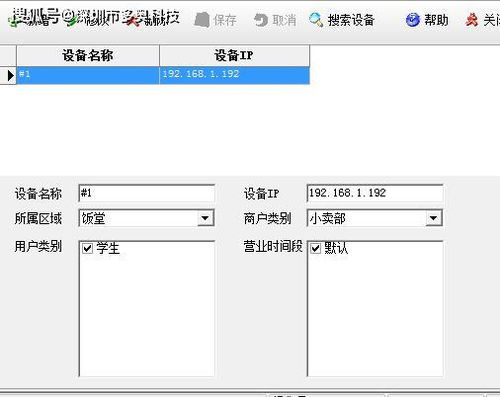Click the 192.168.1.192 cell in device table
500x397 pixels.
click(235, 75)
